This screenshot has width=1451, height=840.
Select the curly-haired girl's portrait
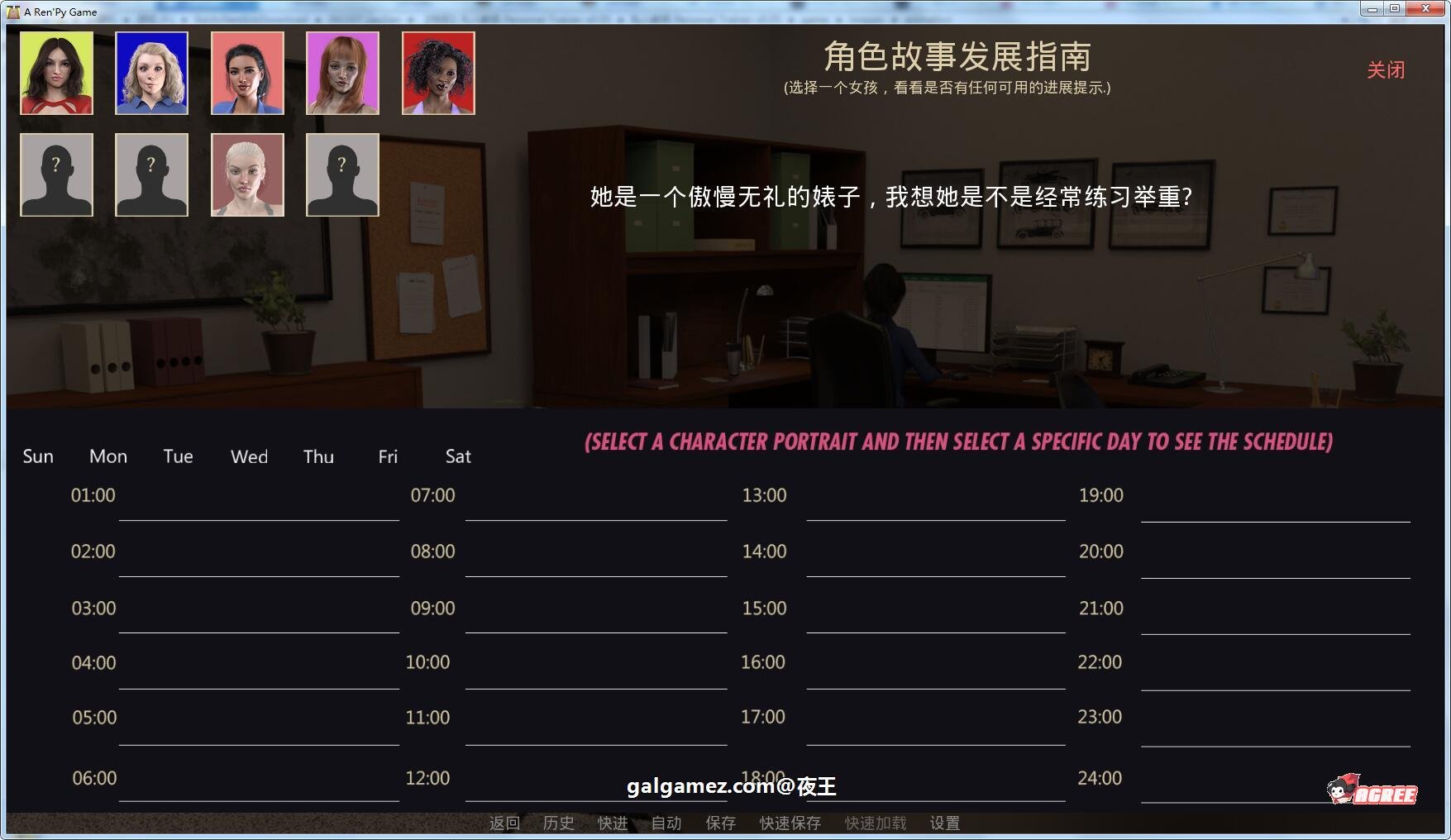point(437,73)
